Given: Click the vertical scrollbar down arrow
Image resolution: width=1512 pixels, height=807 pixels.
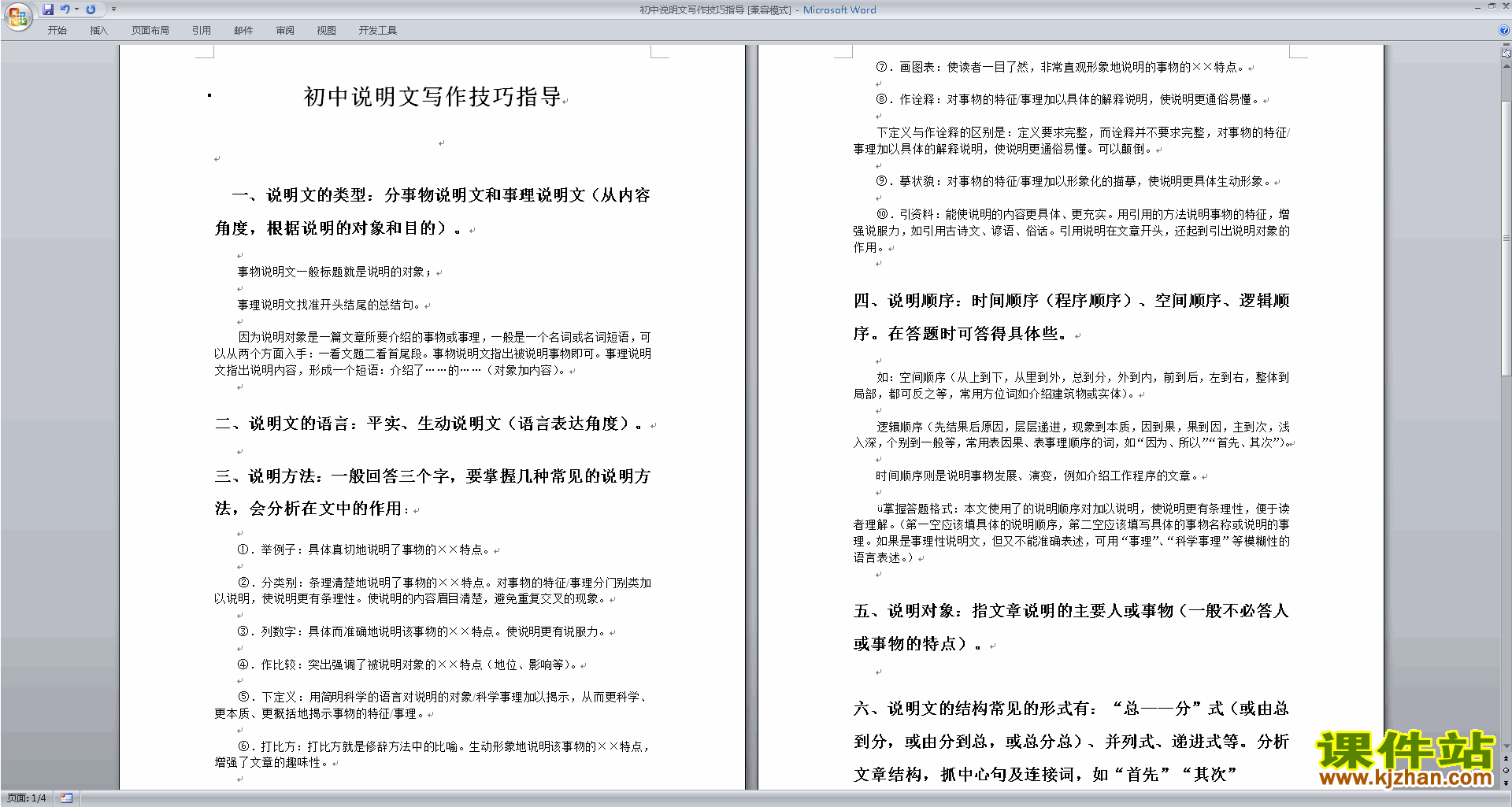Looking at the screenshot, I should coord(1506,746).
